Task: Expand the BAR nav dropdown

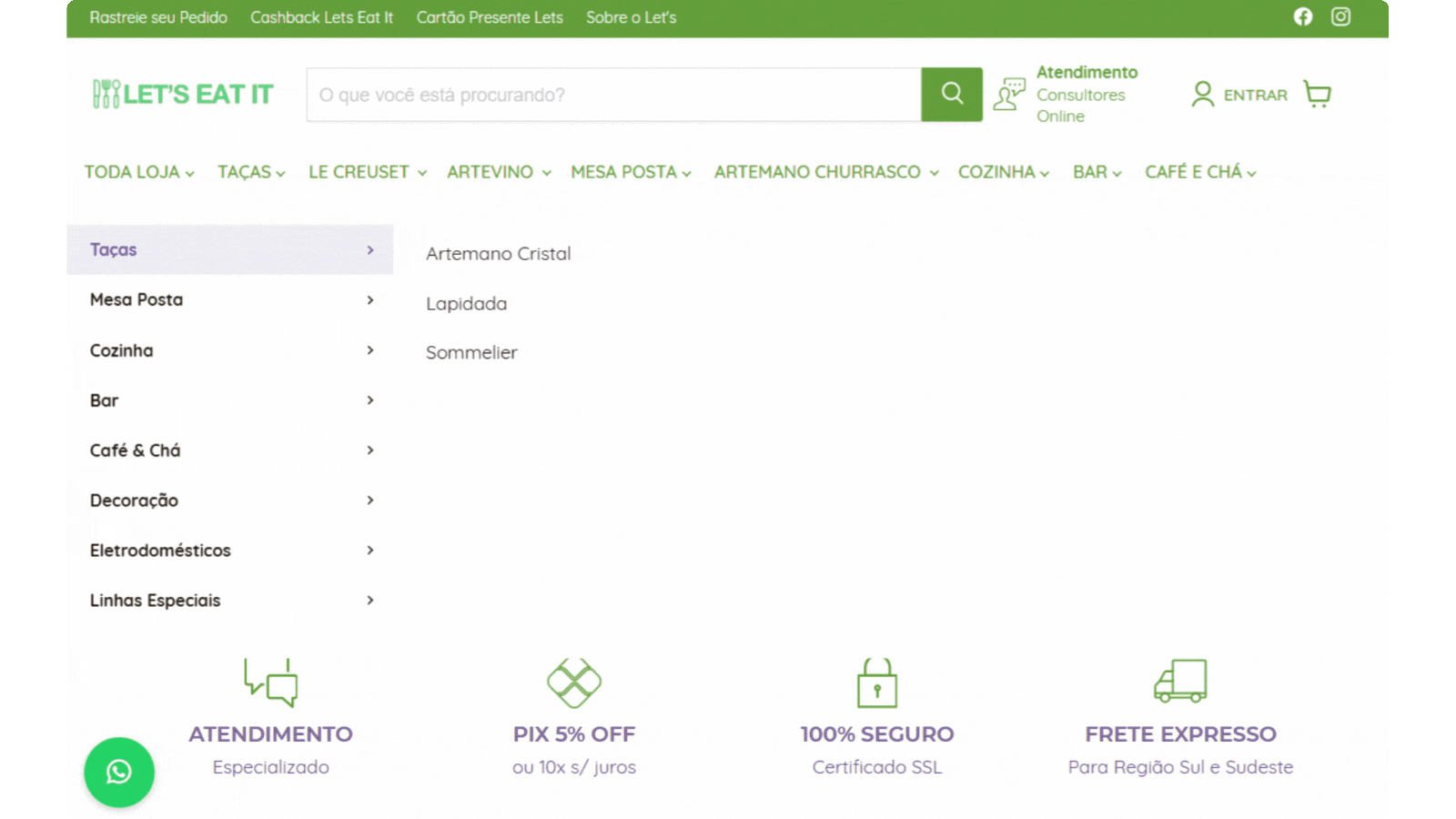Action: [x=1097, y=172]
